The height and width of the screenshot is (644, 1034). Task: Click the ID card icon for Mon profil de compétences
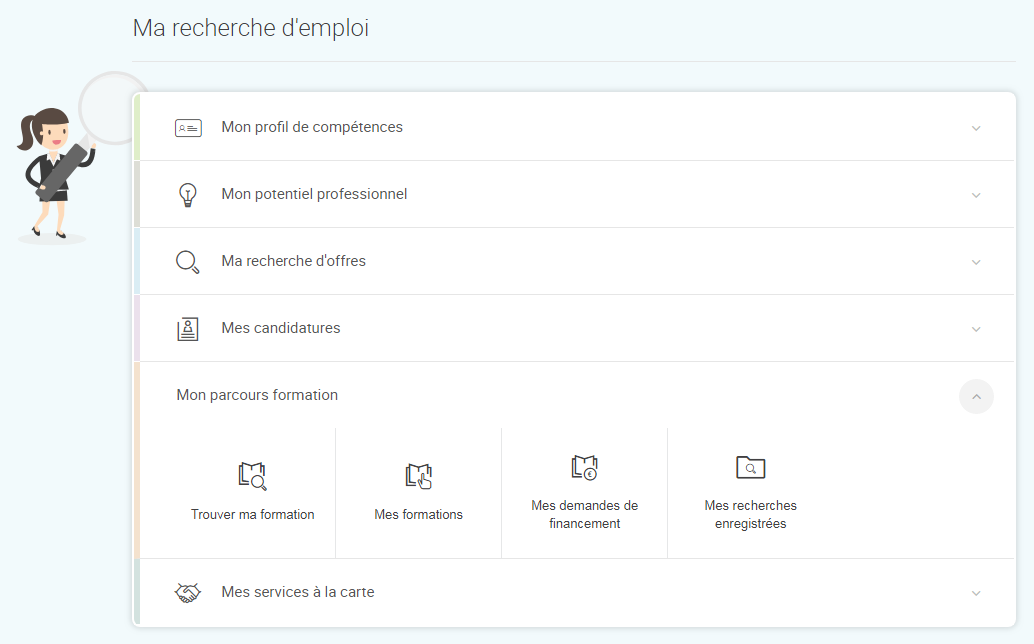pyautogui.click(x=188, y=128)
